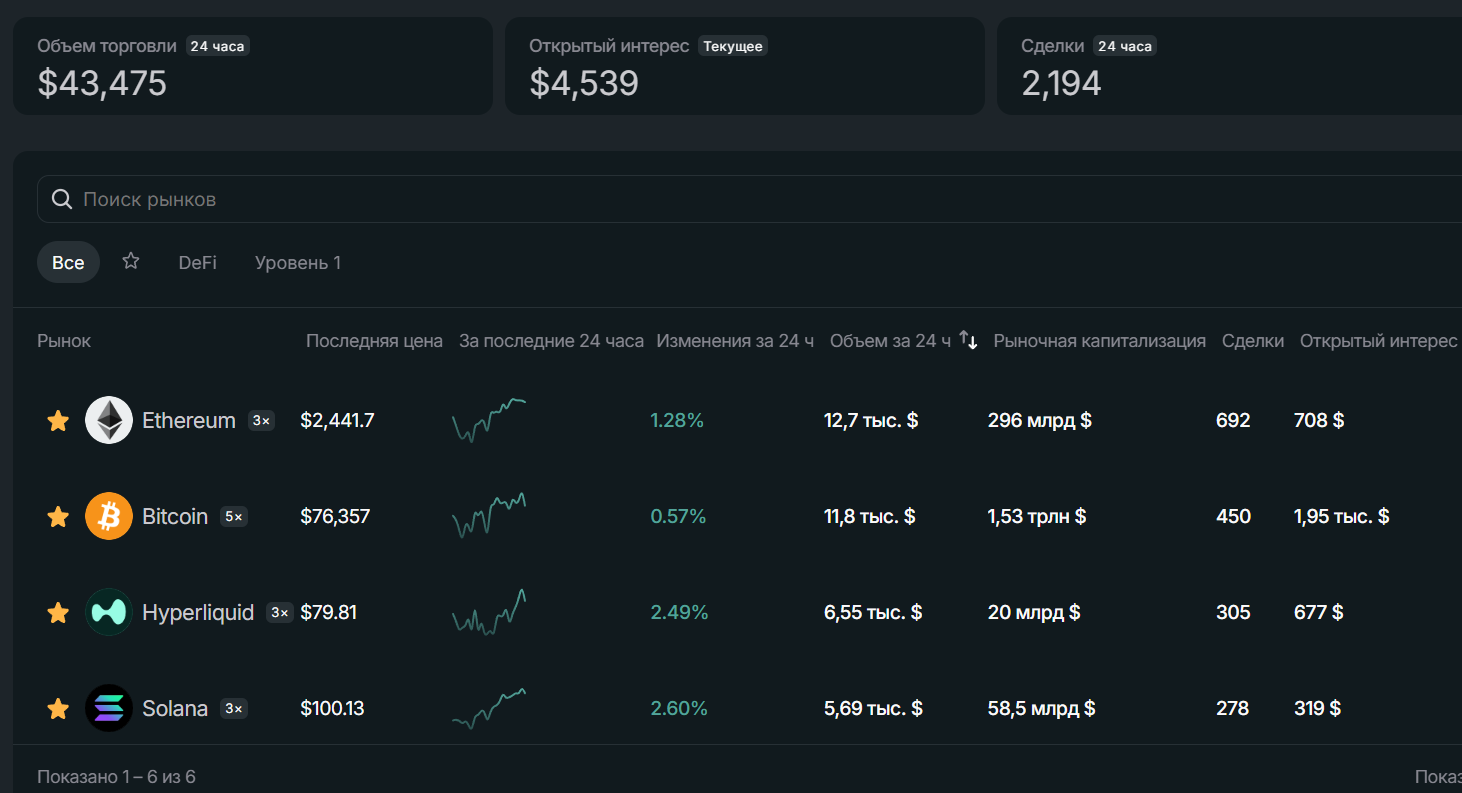Click the Показано 1 – 6 из 6 text
The width and height of the screenshot is (1462, 793).
pos(116,777)
